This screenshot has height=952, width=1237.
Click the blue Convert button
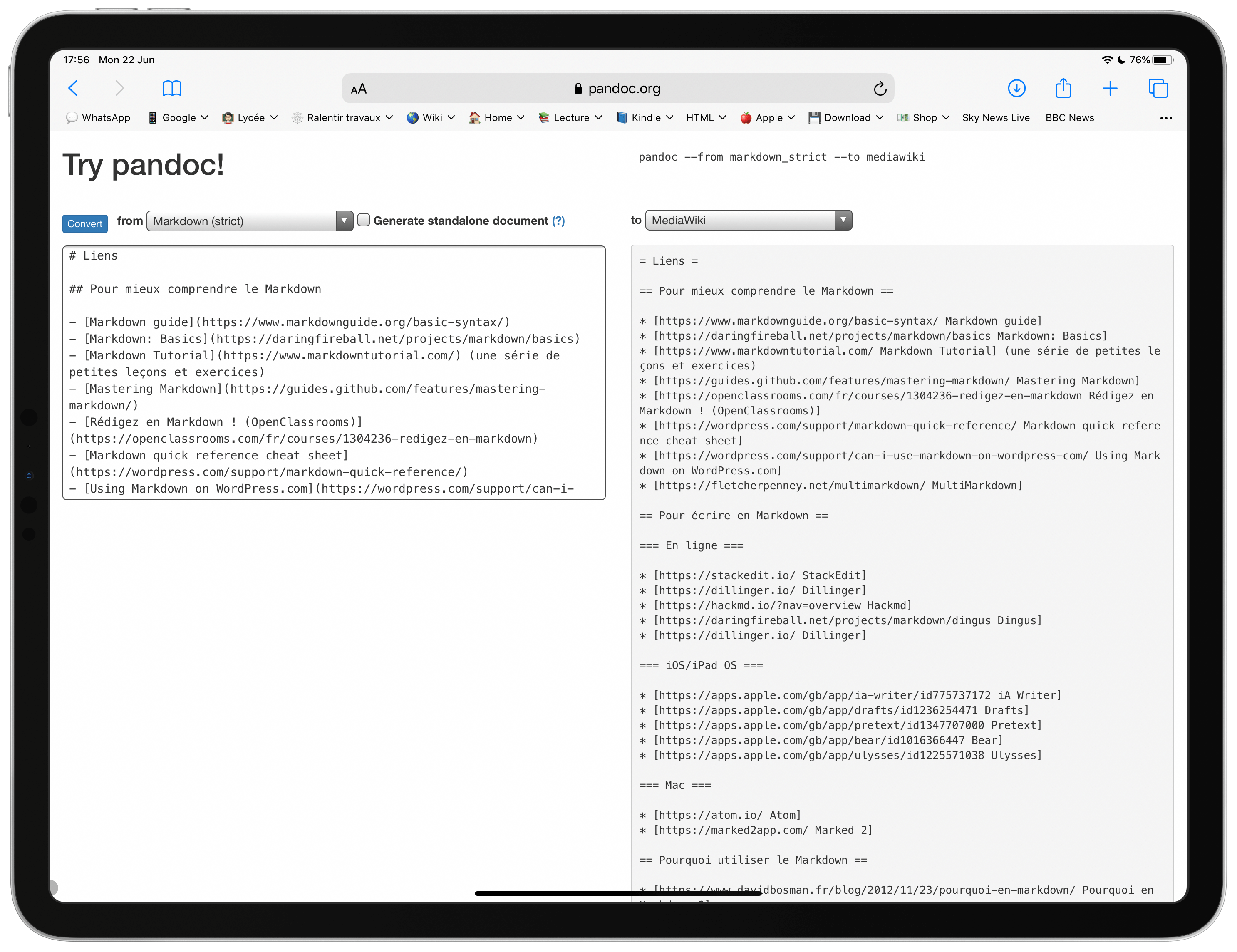[85, 224]
